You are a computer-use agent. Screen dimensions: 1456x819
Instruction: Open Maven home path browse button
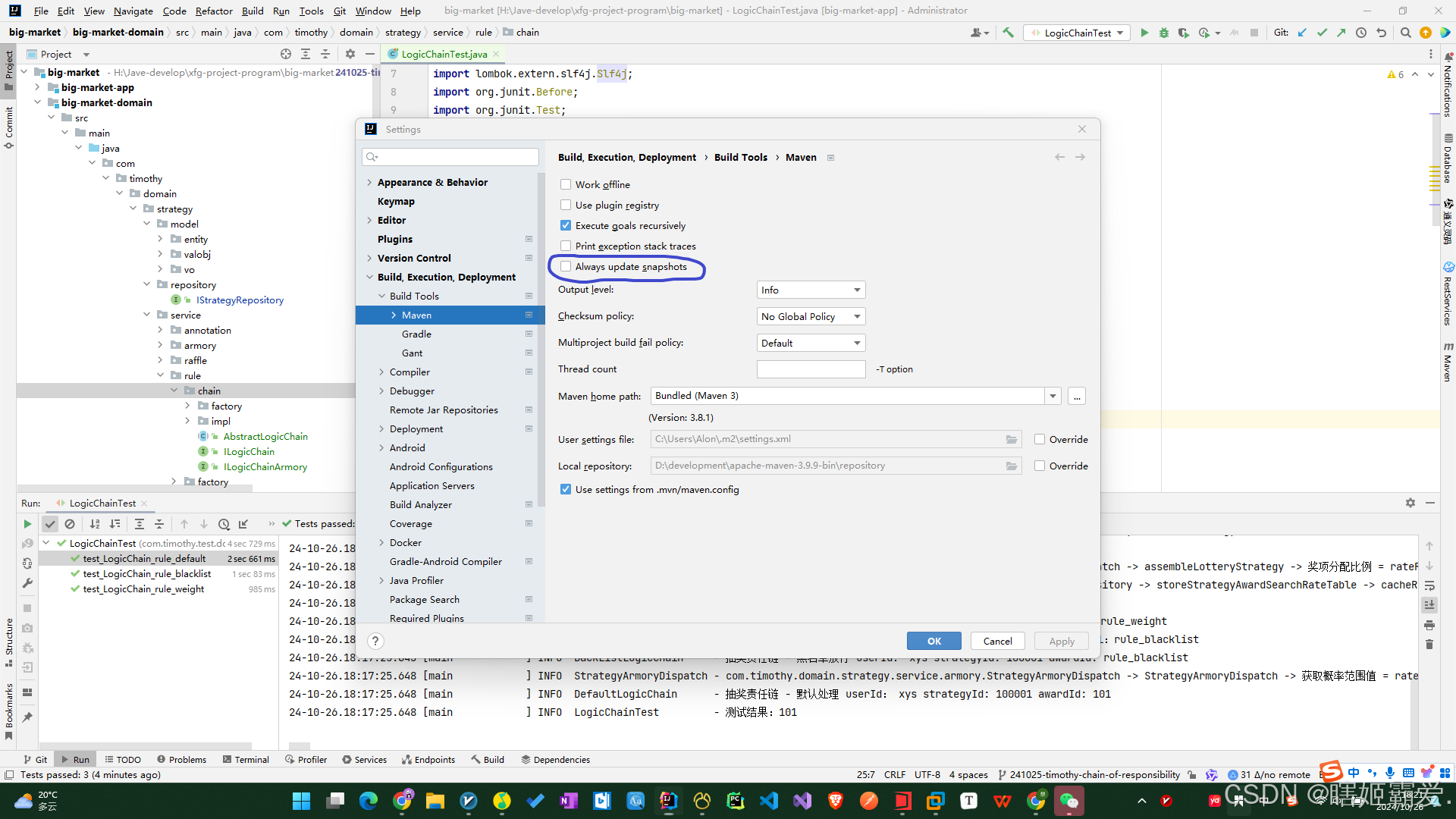click(1077, 396)
